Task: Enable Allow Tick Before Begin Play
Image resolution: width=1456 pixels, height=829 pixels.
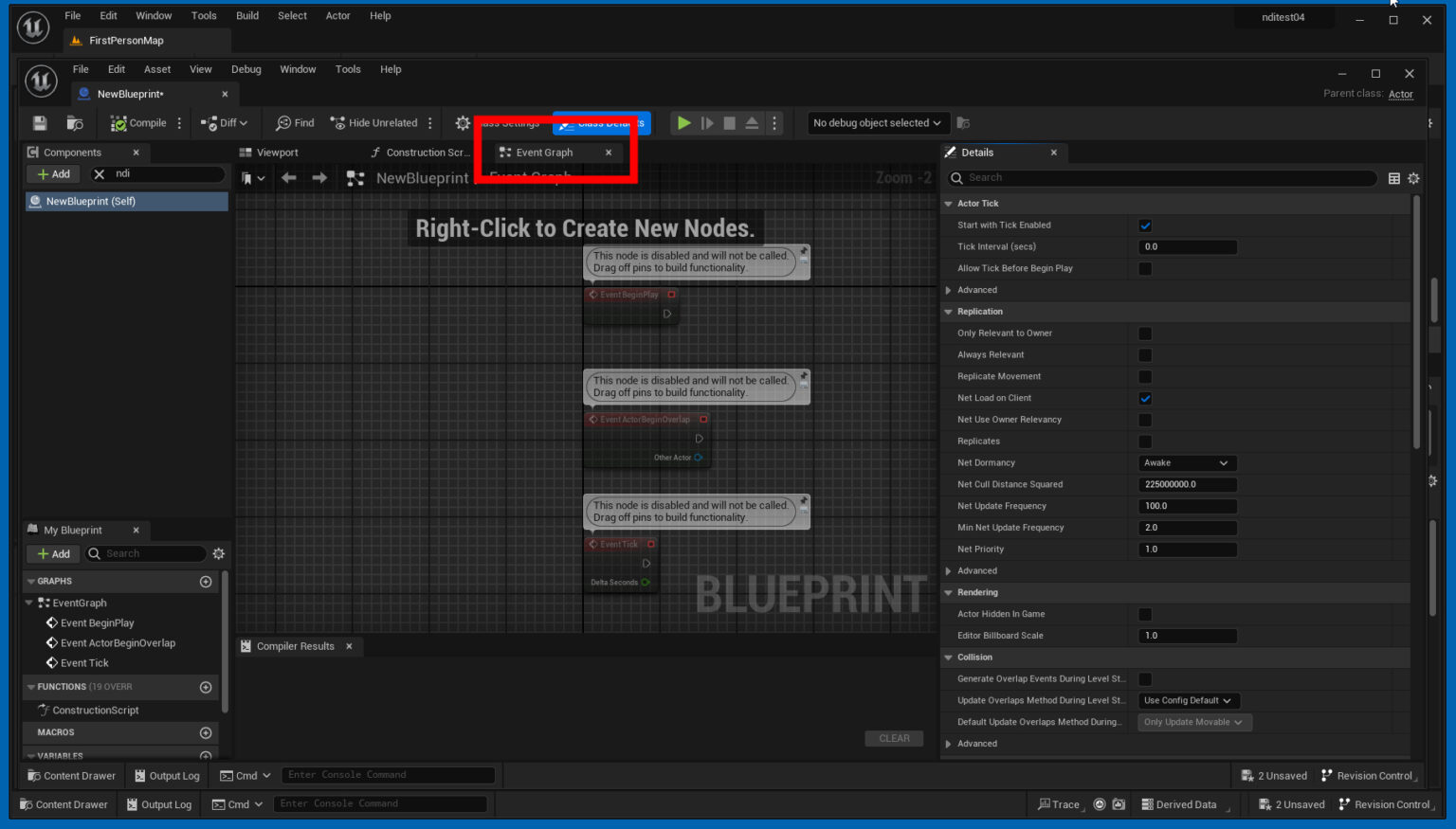Action: click(x=1145, y=268)
